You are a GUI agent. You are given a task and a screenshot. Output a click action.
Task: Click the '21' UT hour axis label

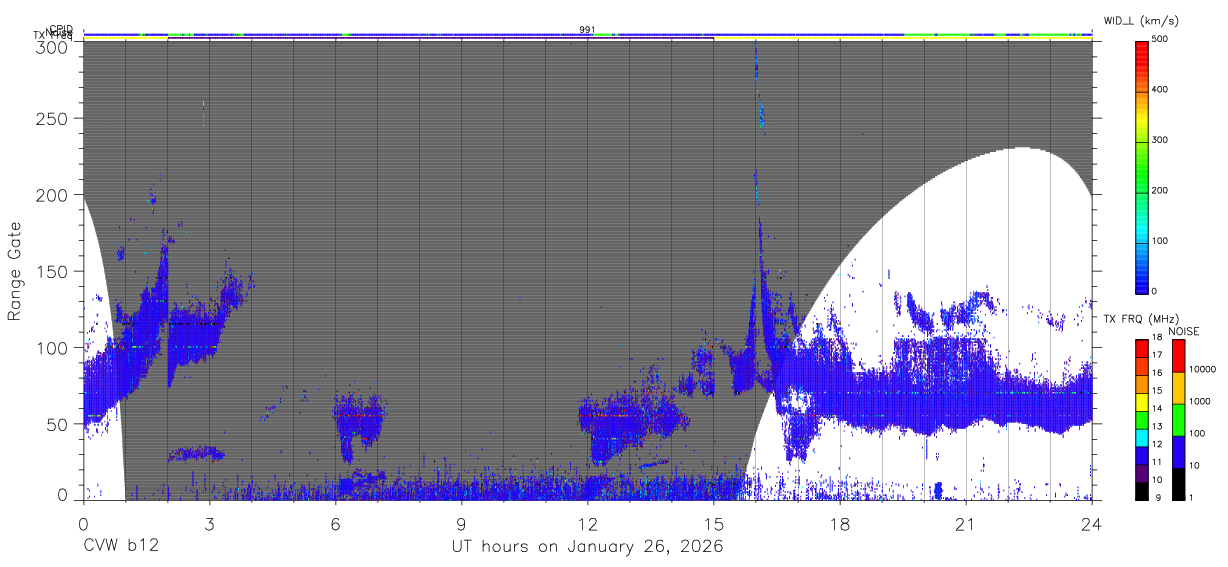click(x=965, y=523)
